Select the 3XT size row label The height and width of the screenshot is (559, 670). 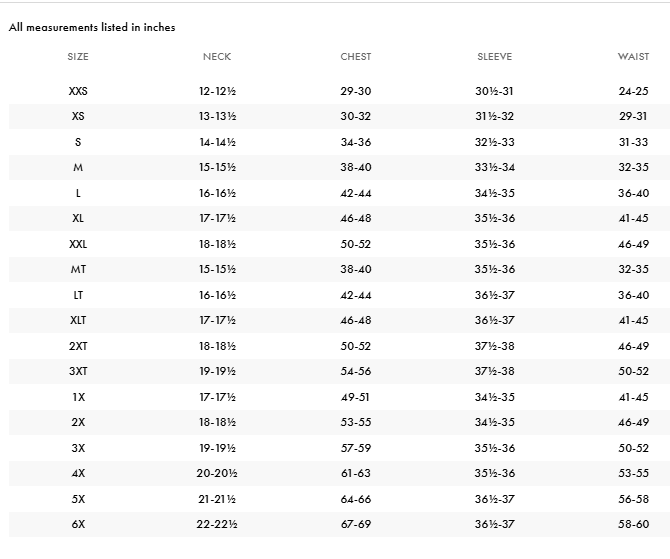point(78,371)
